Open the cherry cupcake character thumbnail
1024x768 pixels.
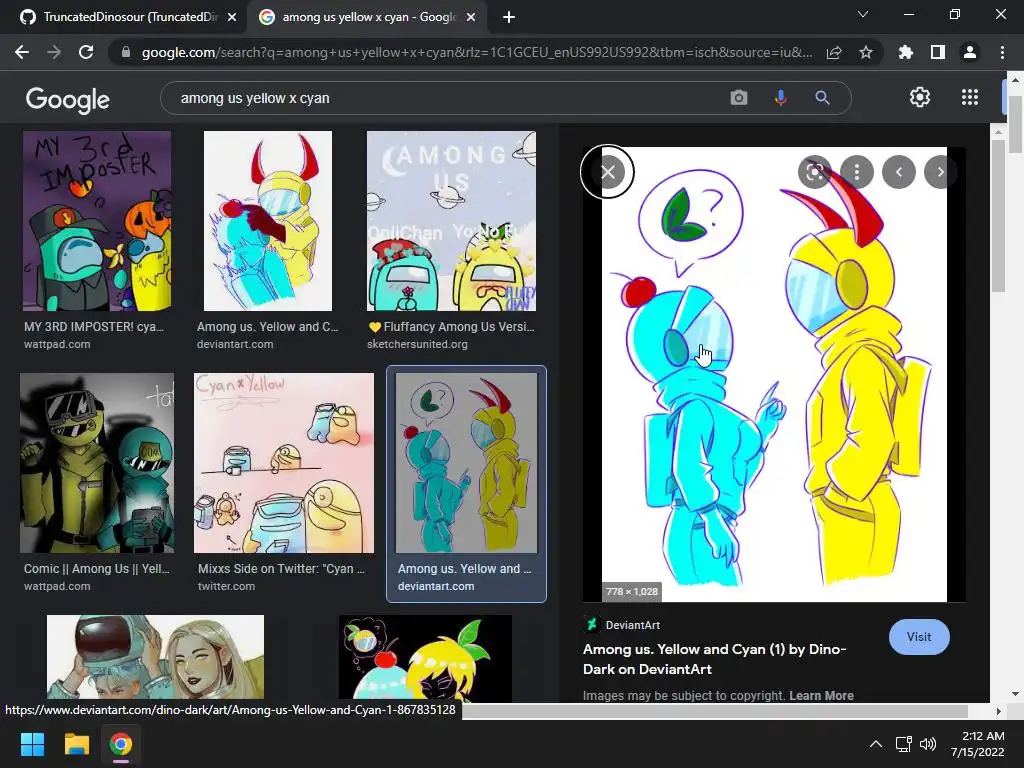point(425,657)
